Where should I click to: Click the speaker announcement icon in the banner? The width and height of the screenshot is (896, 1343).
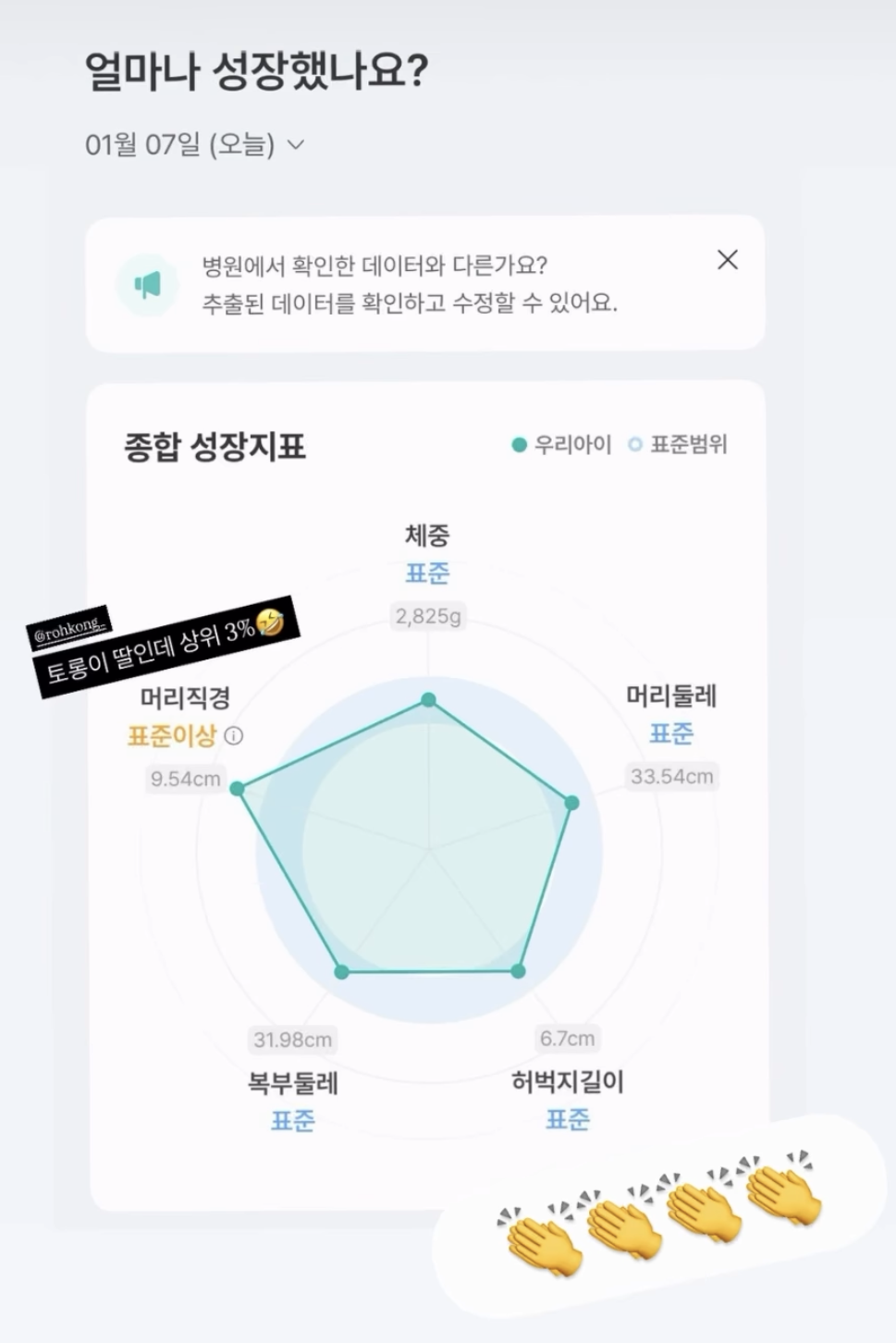click(x=148, y=286)
